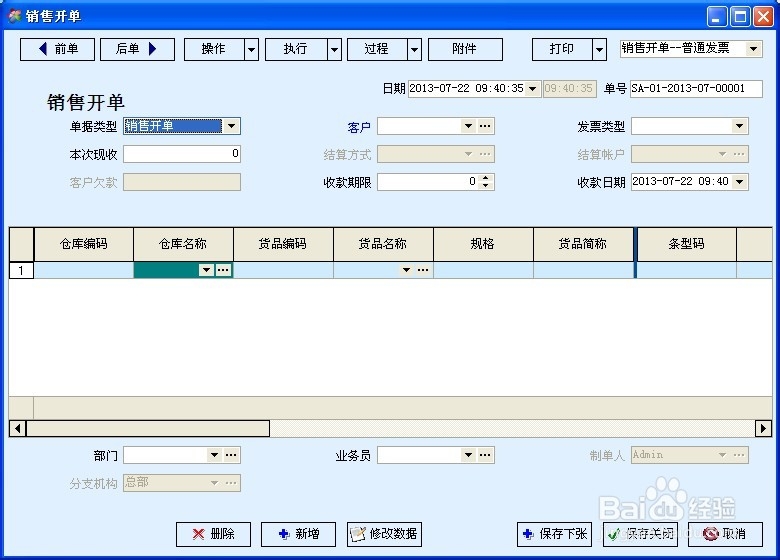
Task: Click the 规格 column header
Action: [x=483, y=244]
